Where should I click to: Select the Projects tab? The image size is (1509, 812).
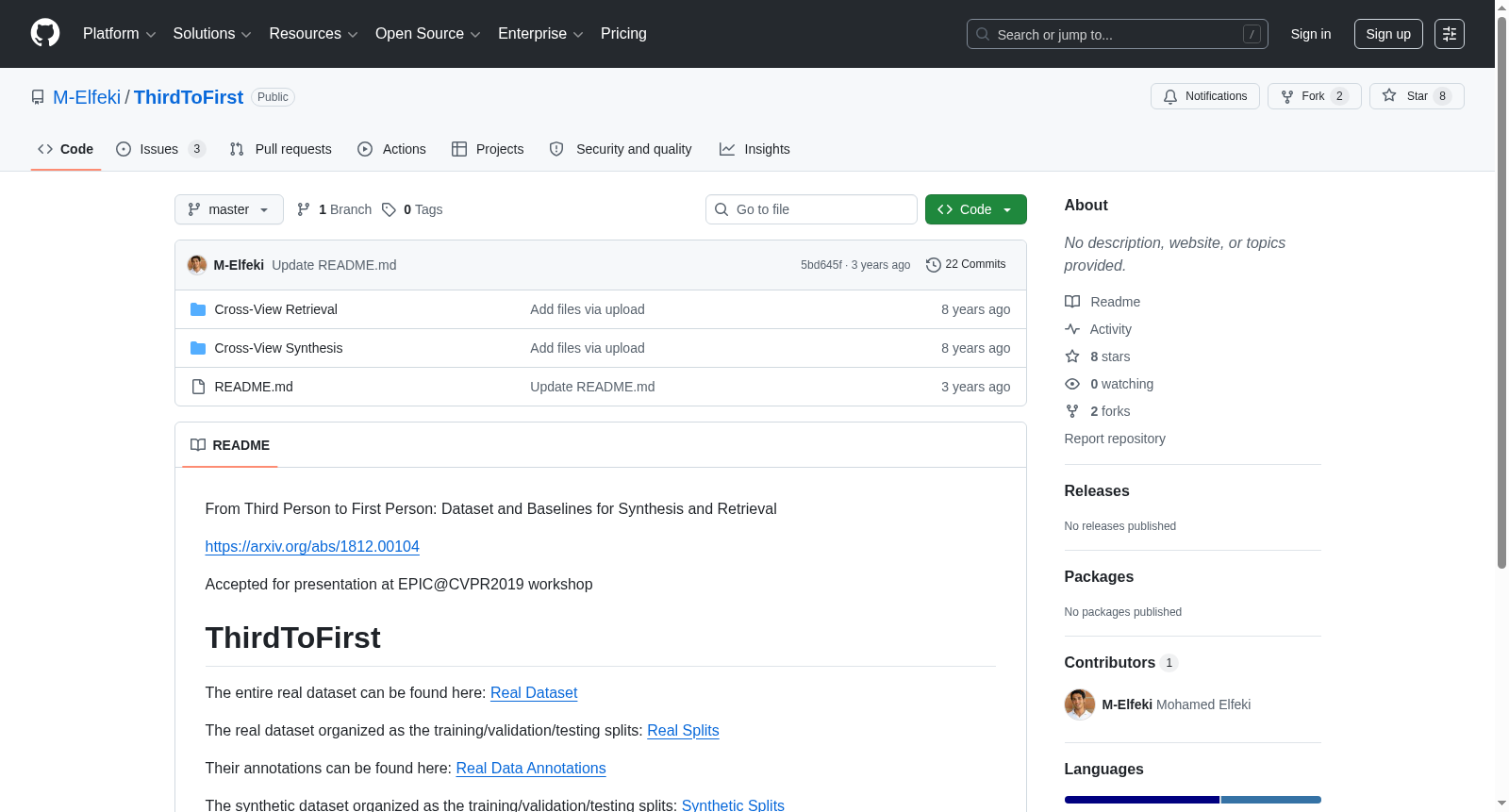[x=488, y=149]
